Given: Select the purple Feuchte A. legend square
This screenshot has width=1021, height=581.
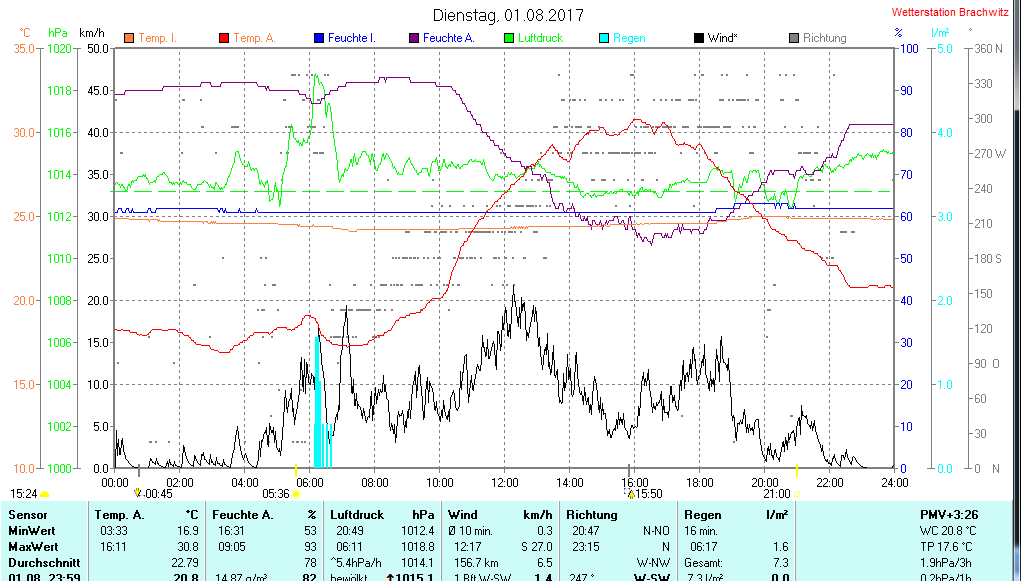Looking at the screenshot, I should tap(413, 38).
